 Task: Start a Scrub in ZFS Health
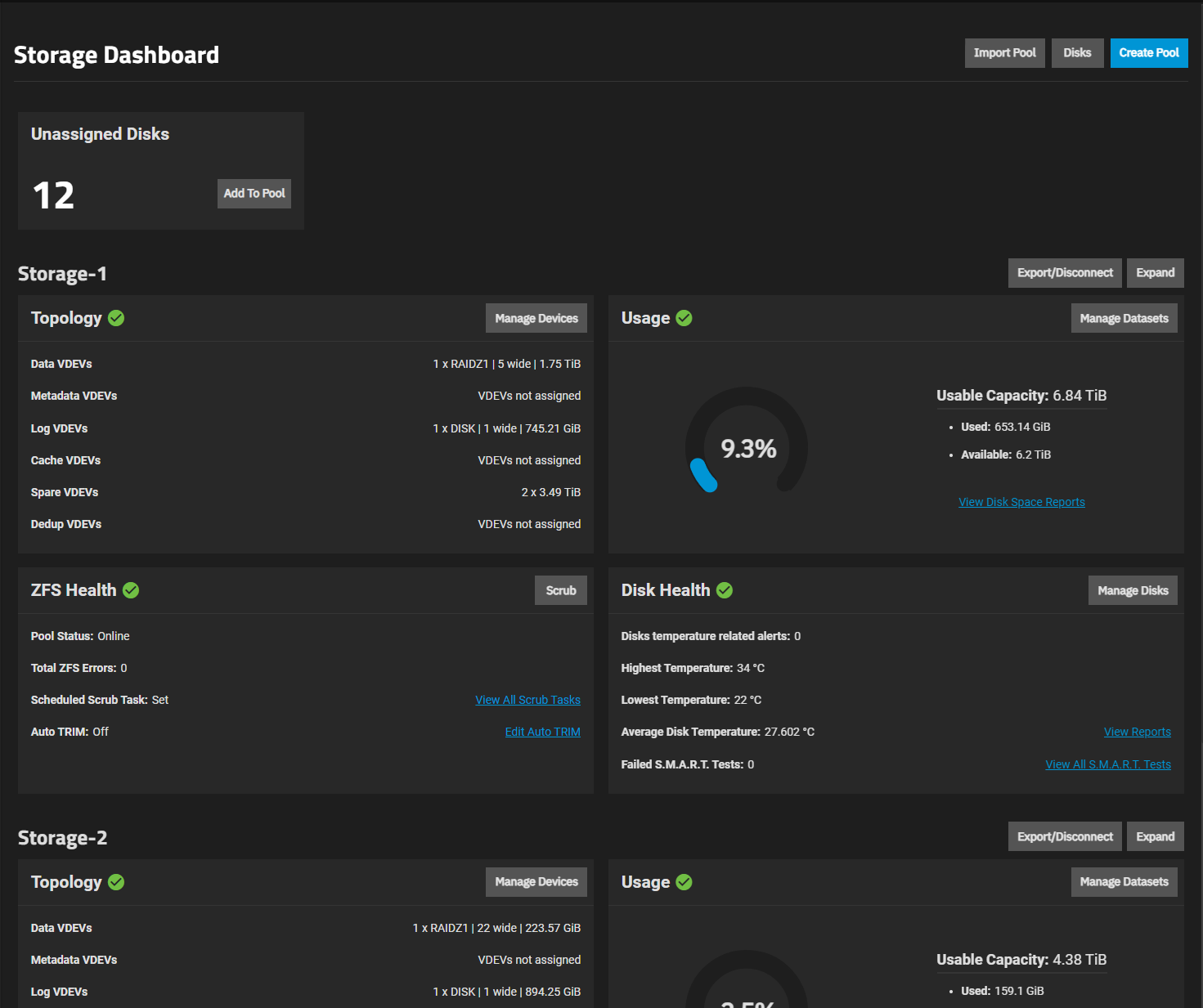click(x=561, y=590)
